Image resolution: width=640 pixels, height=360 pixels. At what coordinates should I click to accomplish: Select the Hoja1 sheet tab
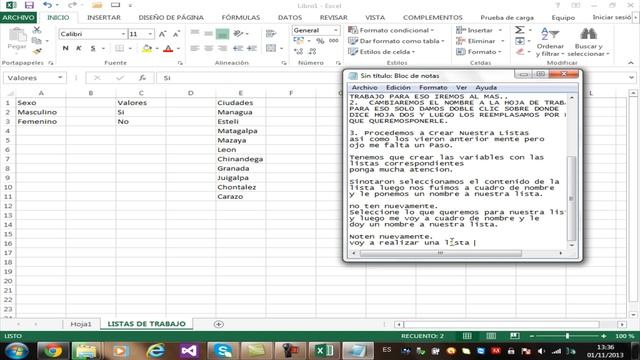pyautogui.click(x=81, y=324)
